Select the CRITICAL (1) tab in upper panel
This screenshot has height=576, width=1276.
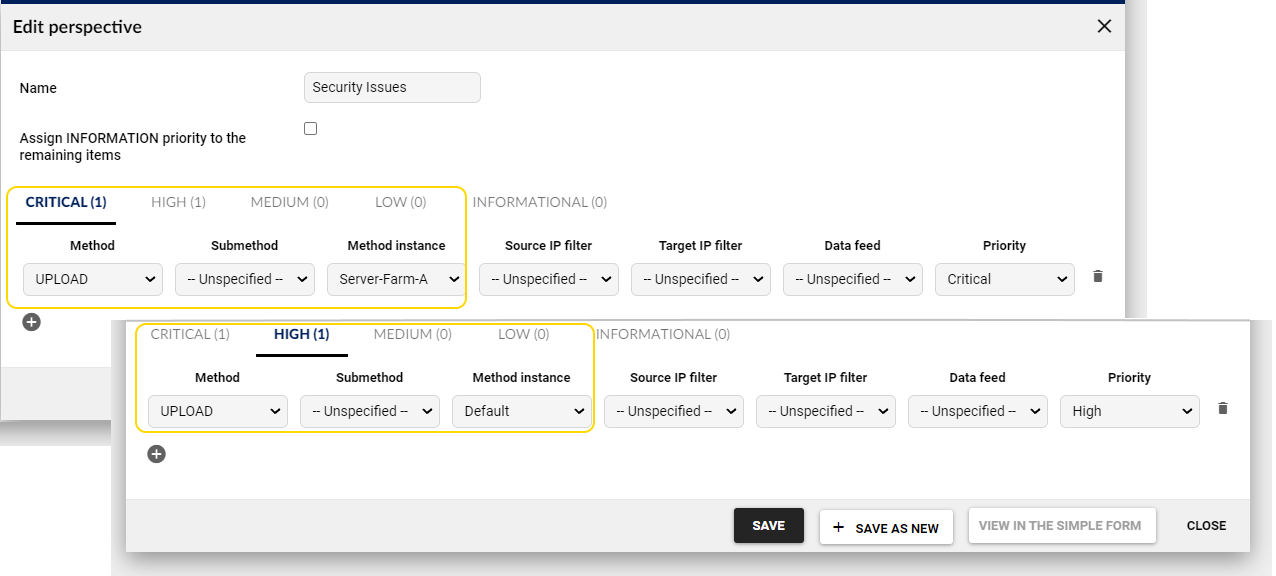pyautogui.click(x=66, y=202)
